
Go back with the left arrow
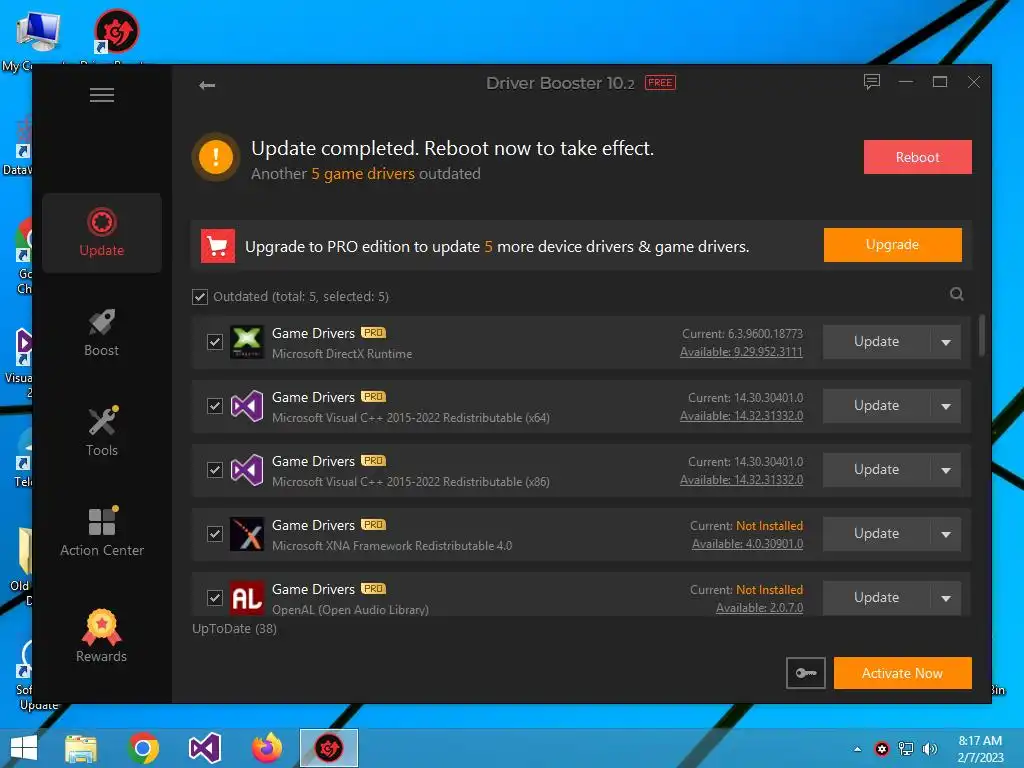click(207, 85)
